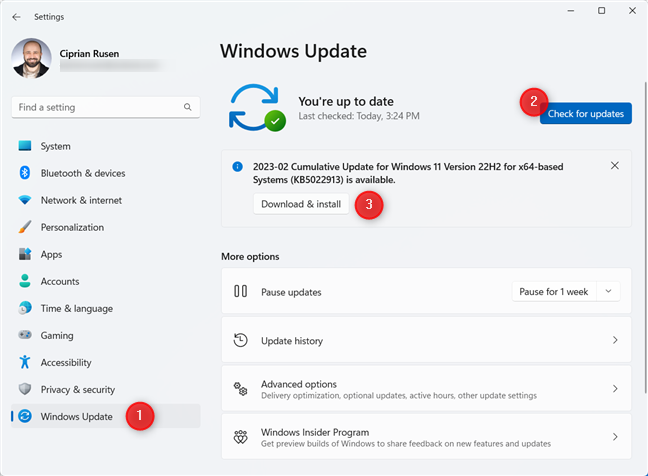Click the blue info icon beside cumulative update

[238, 167]
